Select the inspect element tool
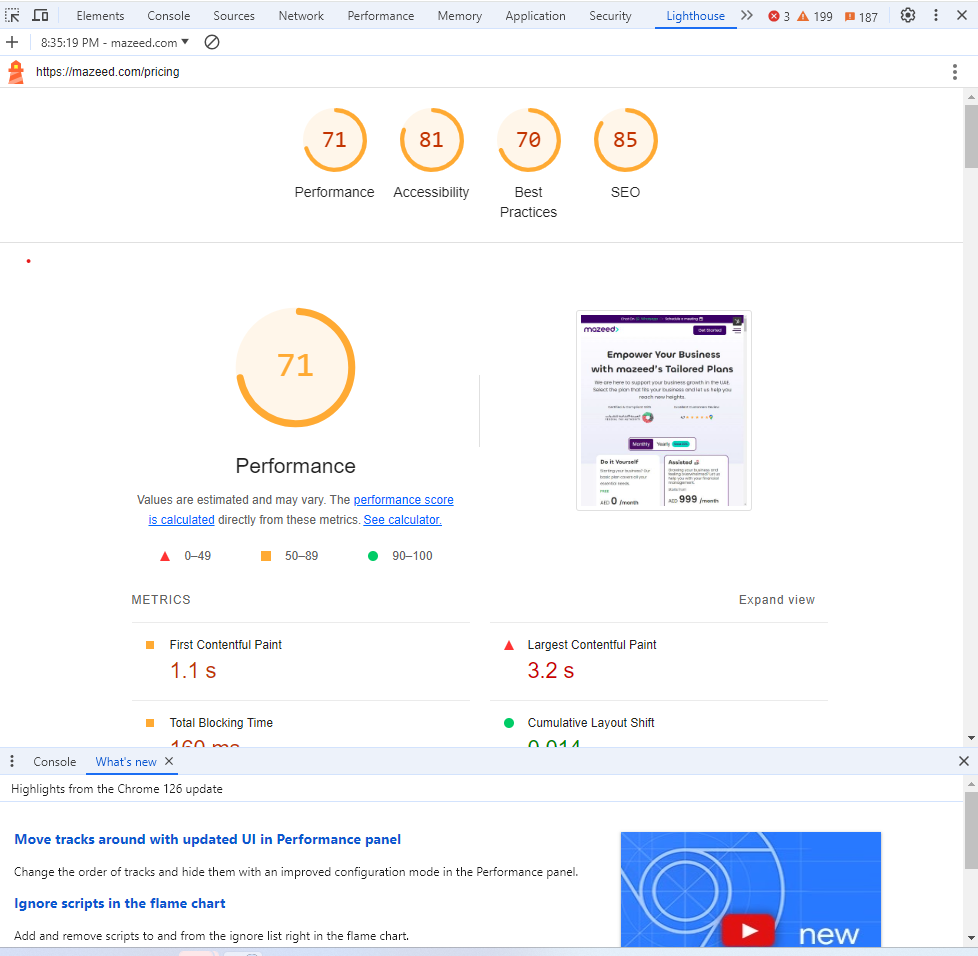The height and width of the screenshot is (956, 978). pyautogui.click(x=13, y=15)
